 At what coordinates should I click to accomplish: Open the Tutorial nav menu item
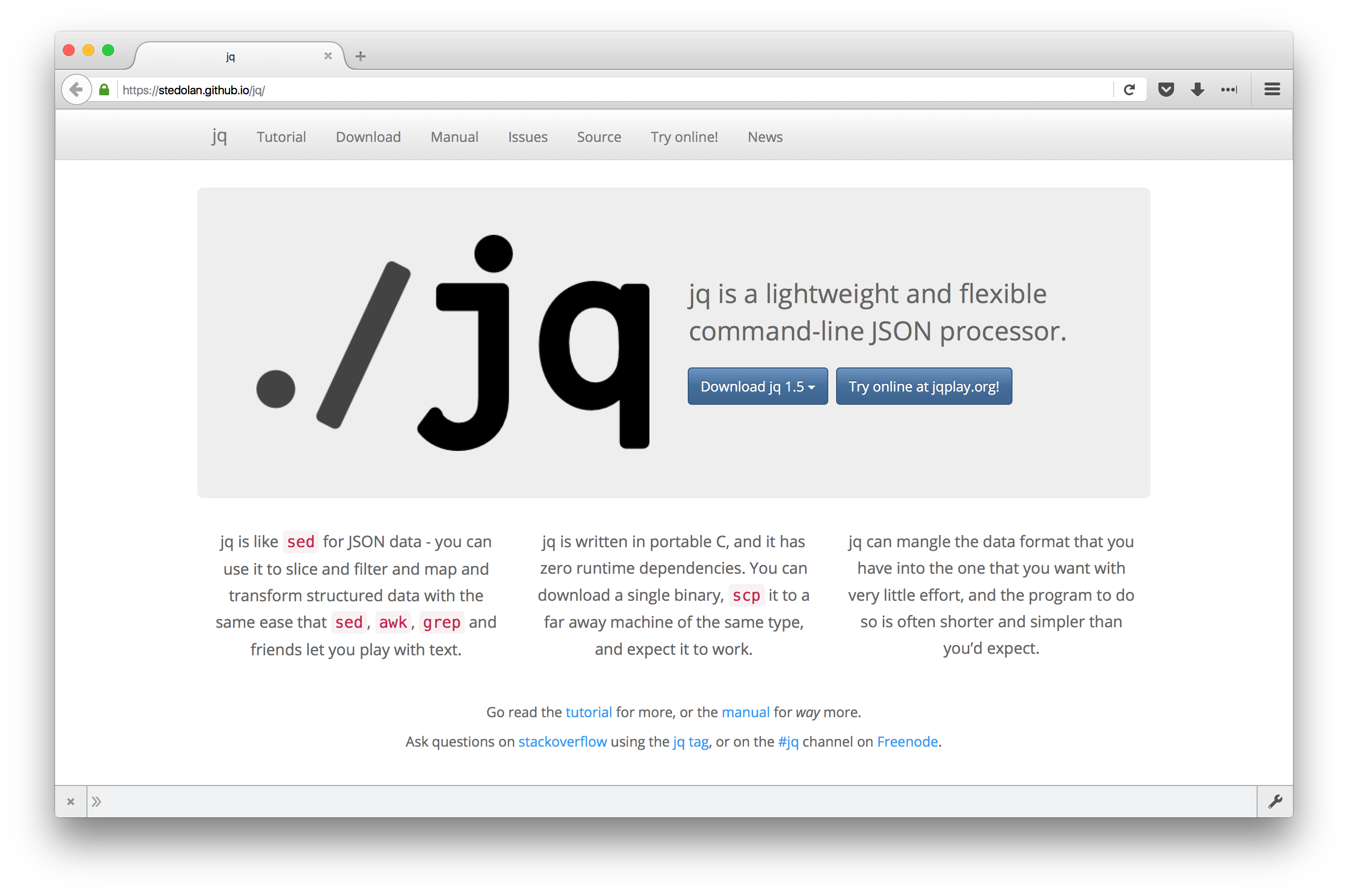(x=281, y=137)
